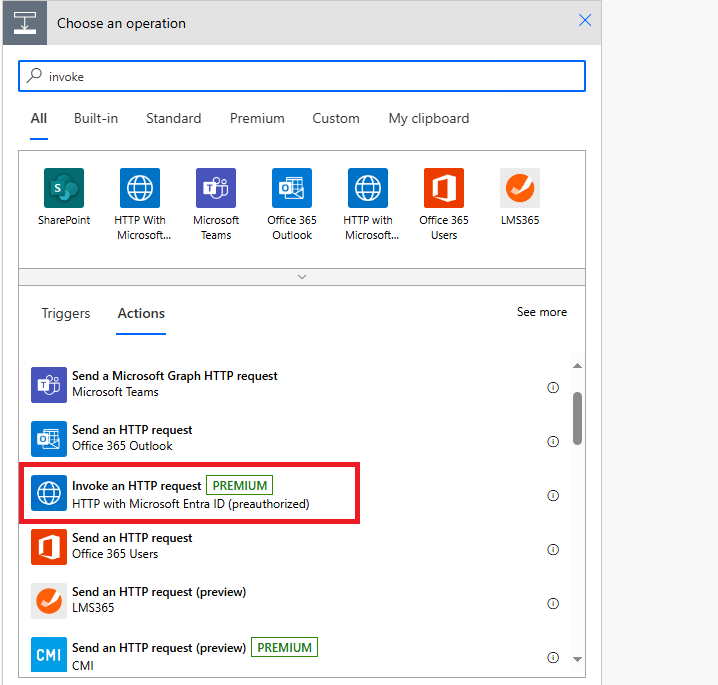
Task: Open the Office 365 Outlook connector
Action: pyautogui.click(x=292, y=188)
